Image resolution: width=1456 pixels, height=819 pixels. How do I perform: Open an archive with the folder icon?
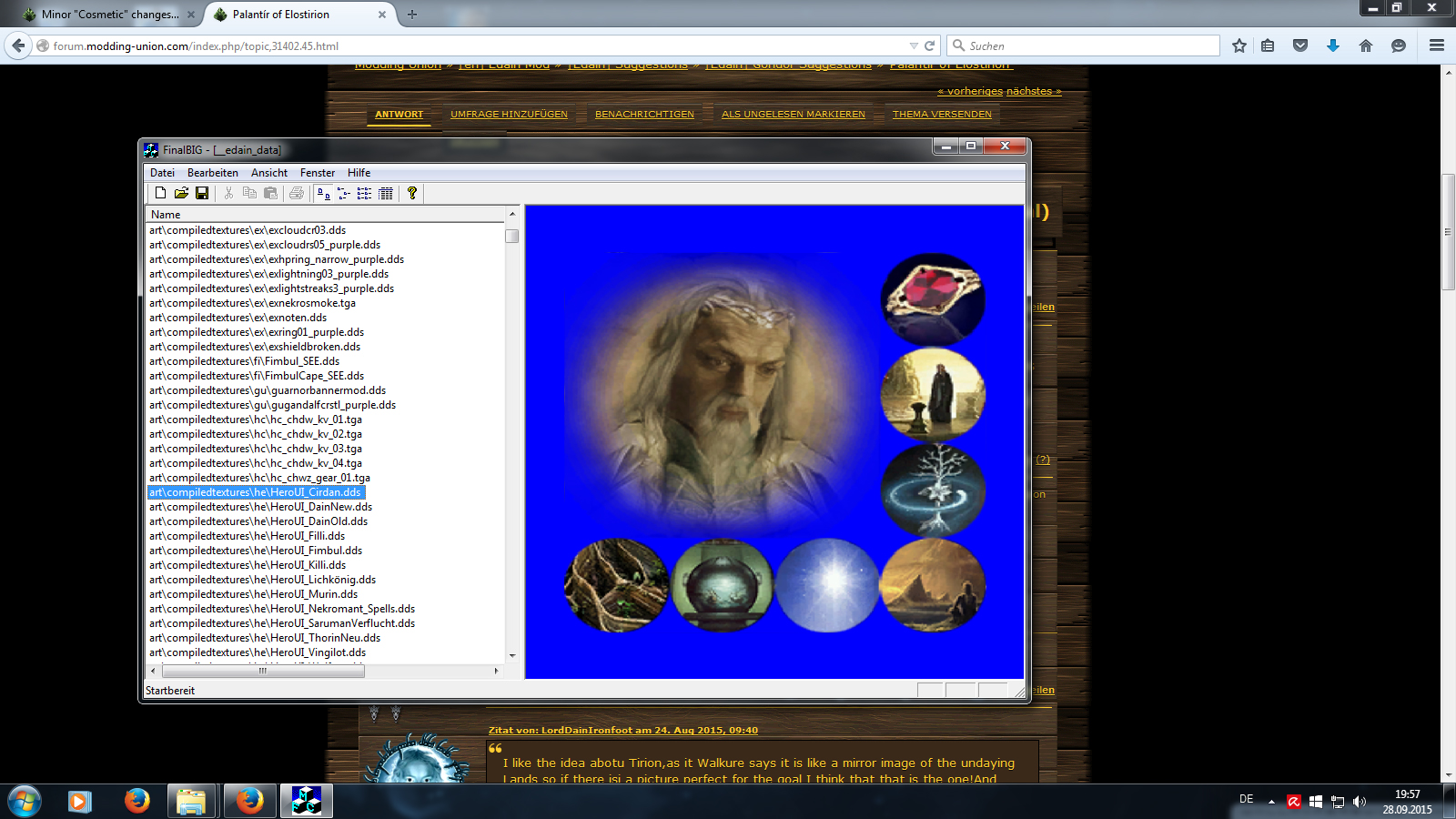coord(181,193)
